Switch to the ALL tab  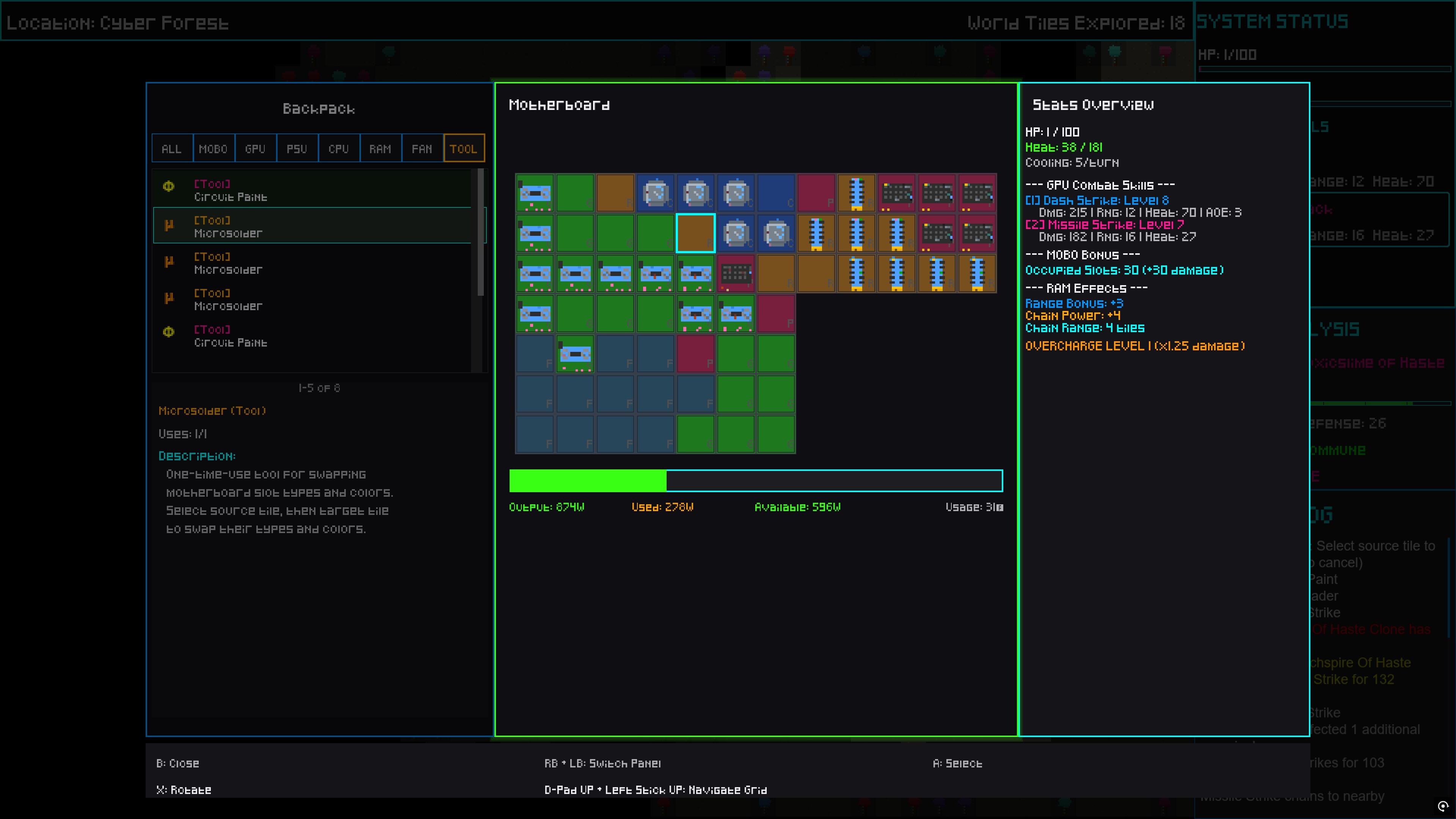pos(171,148)
